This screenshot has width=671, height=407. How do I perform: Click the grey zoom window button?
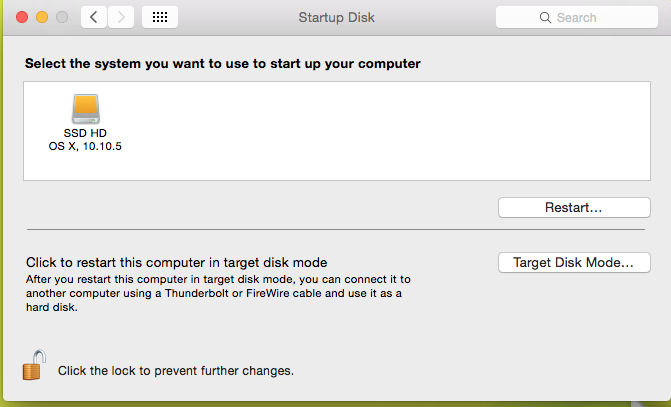click(x=62, y=17)
